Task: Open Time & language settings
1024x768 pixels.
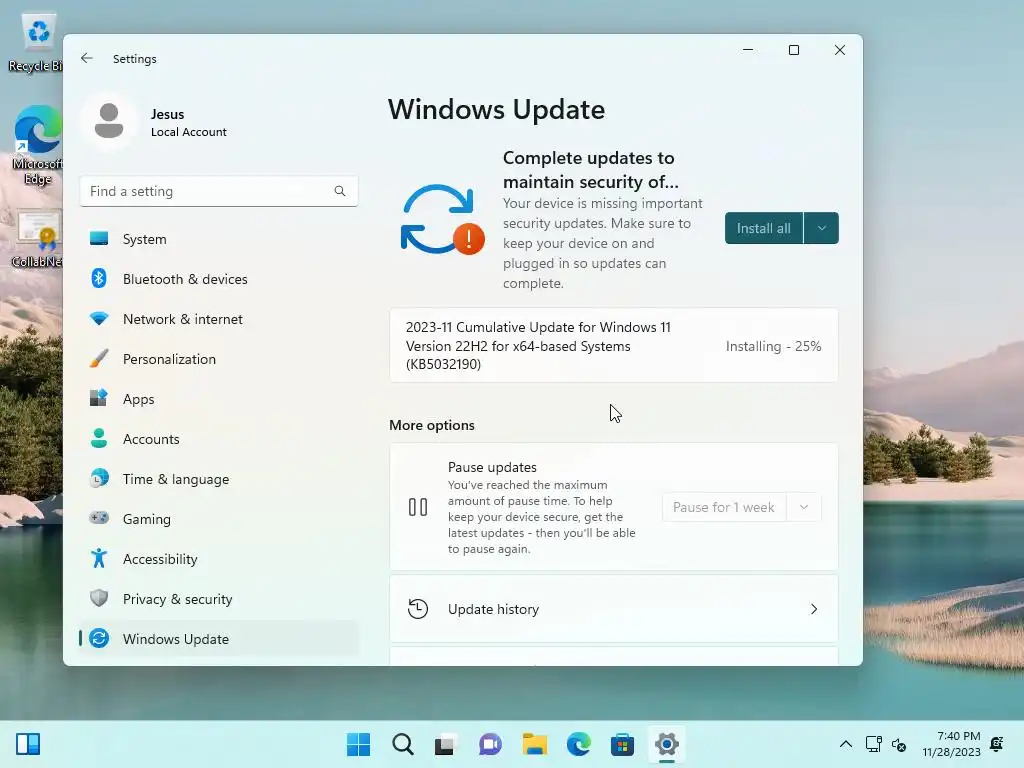Action: pos(218,479)
